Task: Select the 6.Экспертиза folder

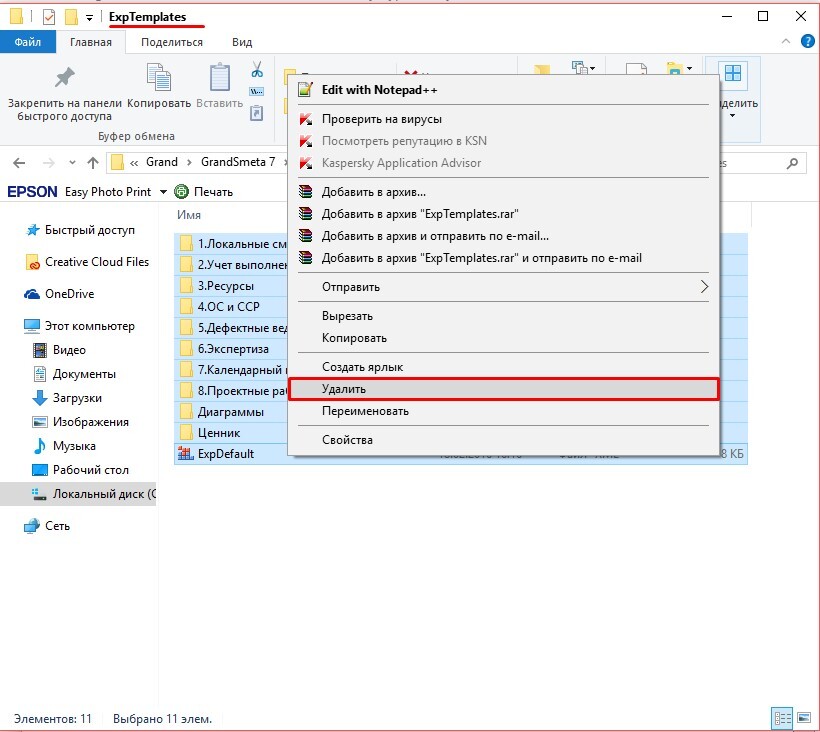Action: tap(231, 349)
